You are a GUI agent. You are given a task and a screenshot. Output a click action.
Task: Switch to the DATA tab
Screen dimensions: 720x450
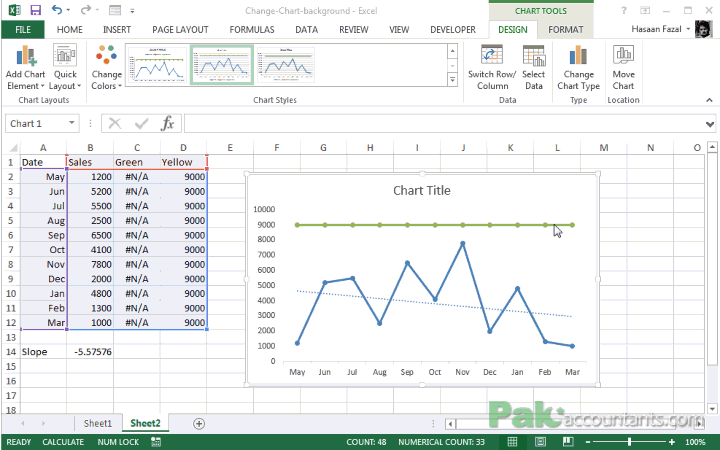tap(306, 30)
